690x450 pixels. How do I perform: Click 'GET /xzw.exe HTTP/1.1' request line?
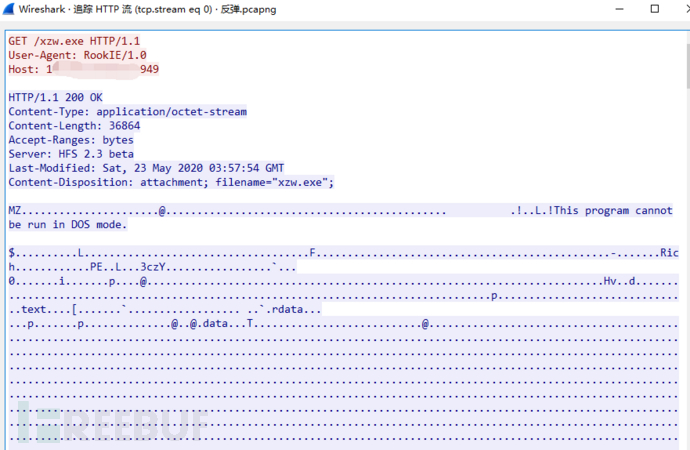pyautogui.click(x=74, y=41)
